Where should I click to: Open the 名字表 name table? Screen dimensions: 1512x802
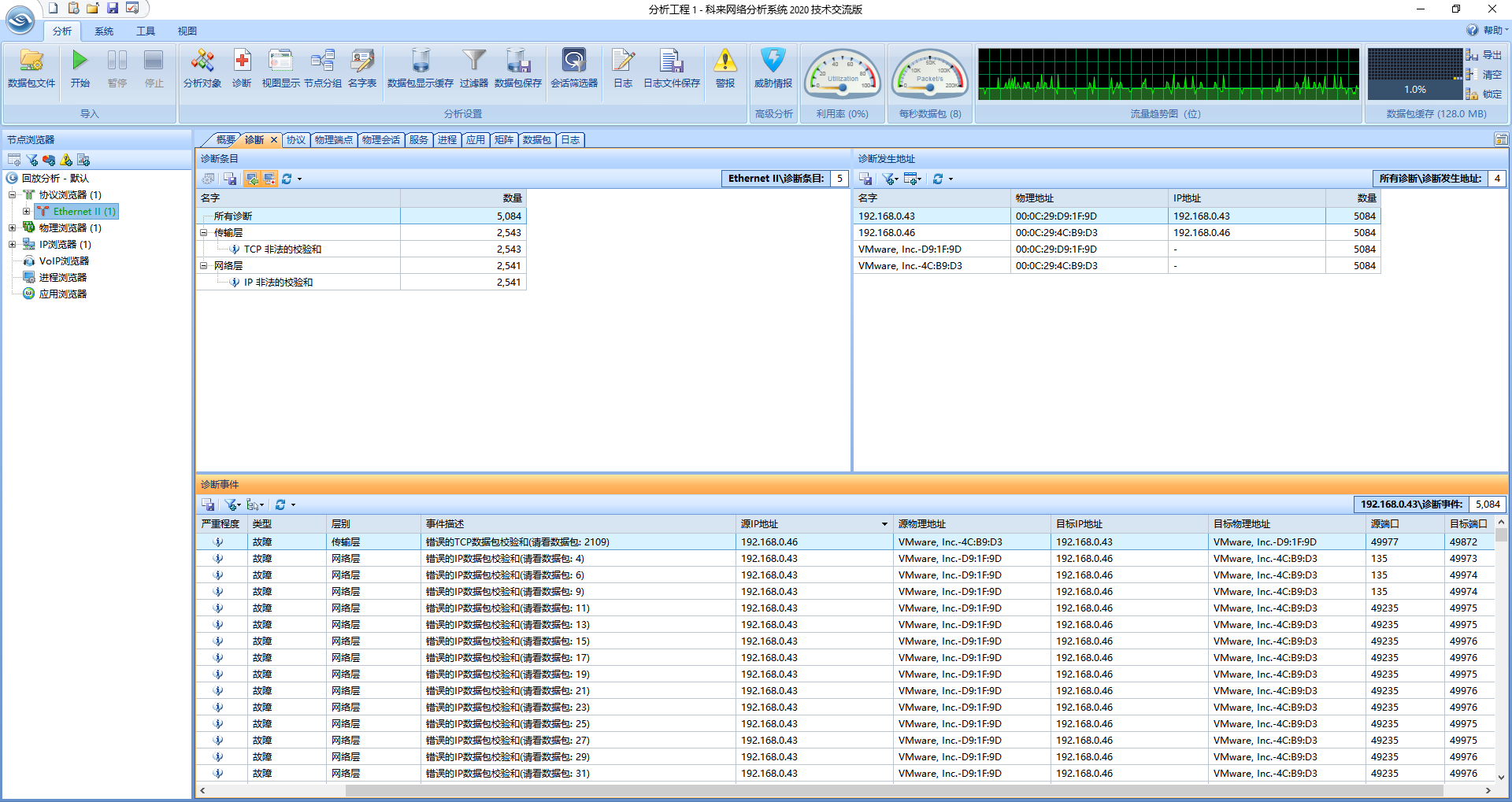pyautogui.click(x=362, y=69)
